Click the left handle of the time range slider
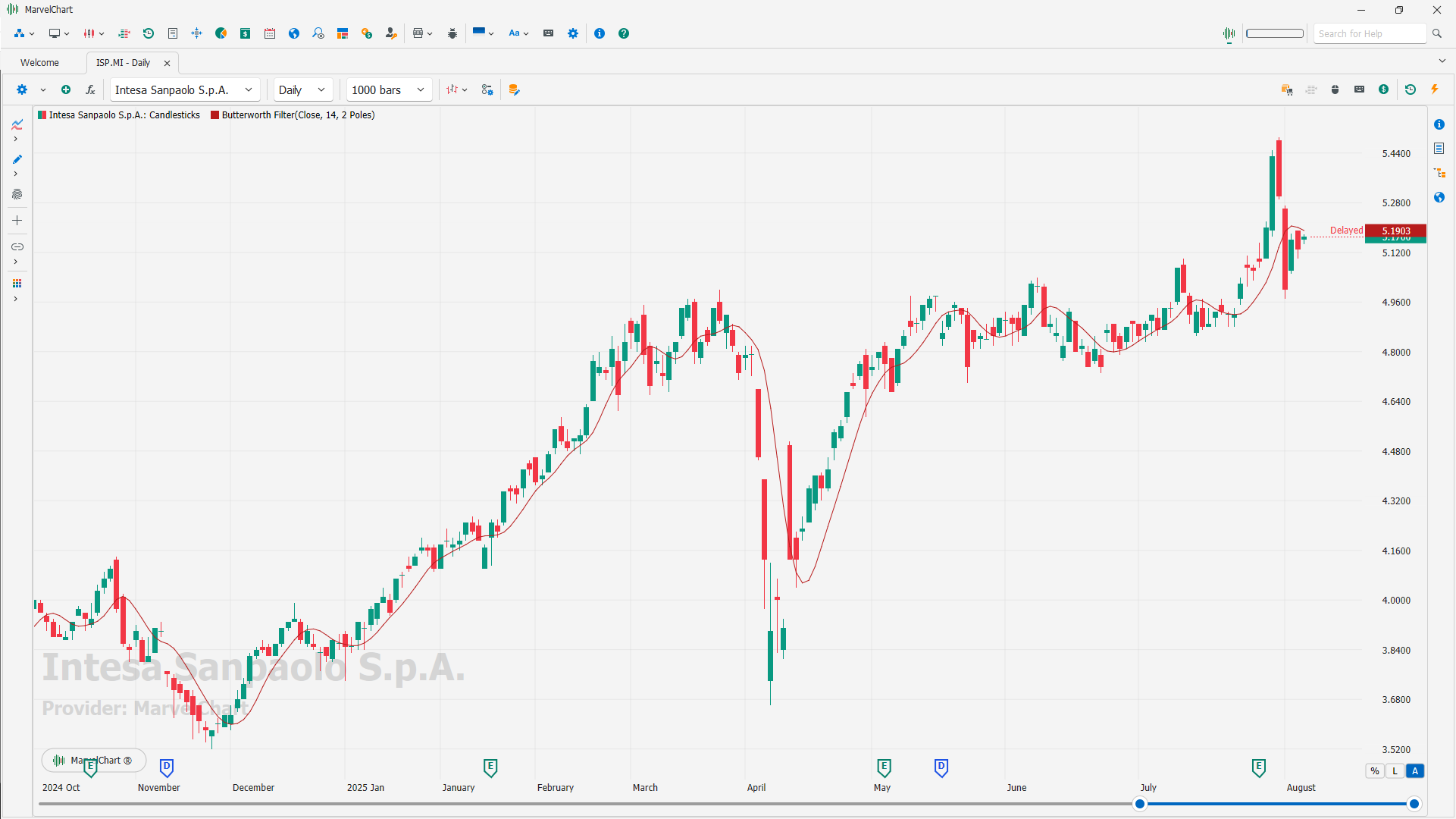The height and width of the screenshot is (819, 1456). [x=1140, y=804]
